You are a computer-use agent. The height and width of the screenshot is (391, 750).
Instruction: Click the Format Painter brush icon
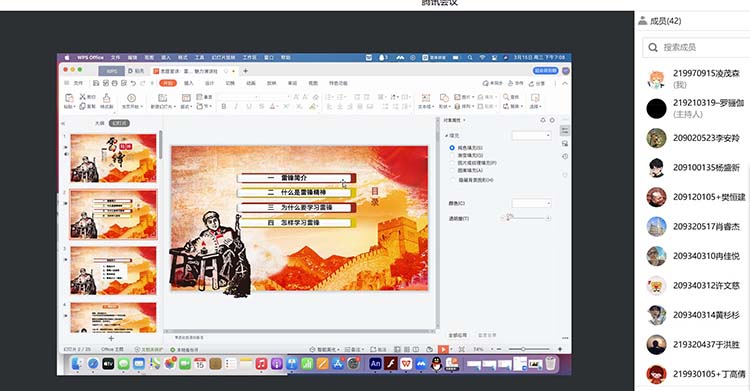[x=107, y=98]
